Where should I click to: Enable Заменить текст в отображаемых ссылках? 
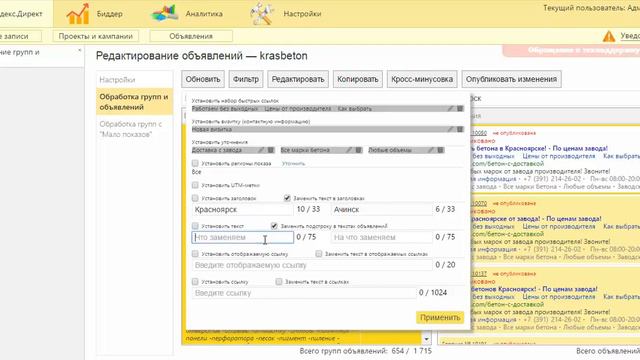[x=318, y=254]
